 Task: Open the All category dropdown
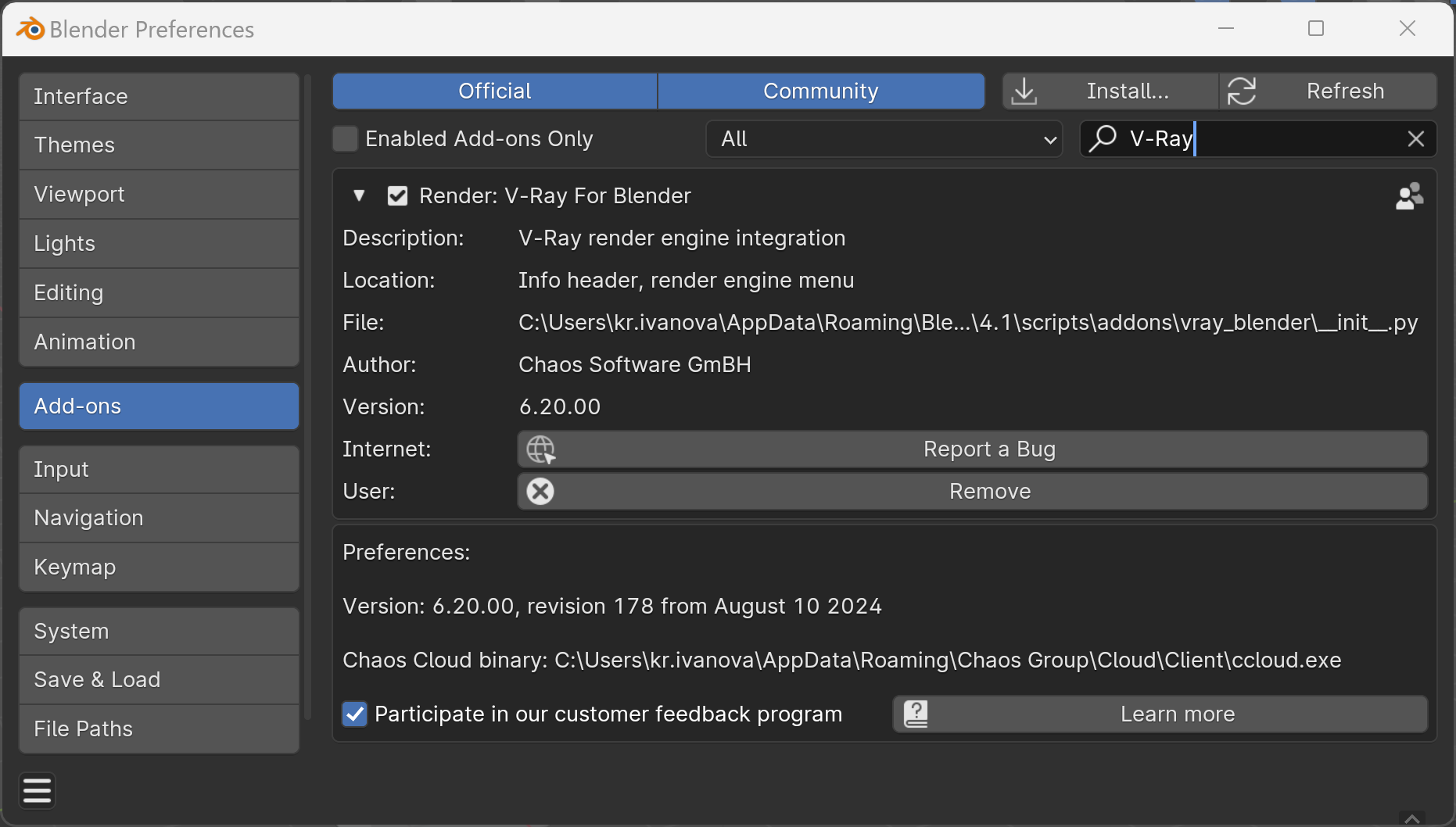point(884,139)
